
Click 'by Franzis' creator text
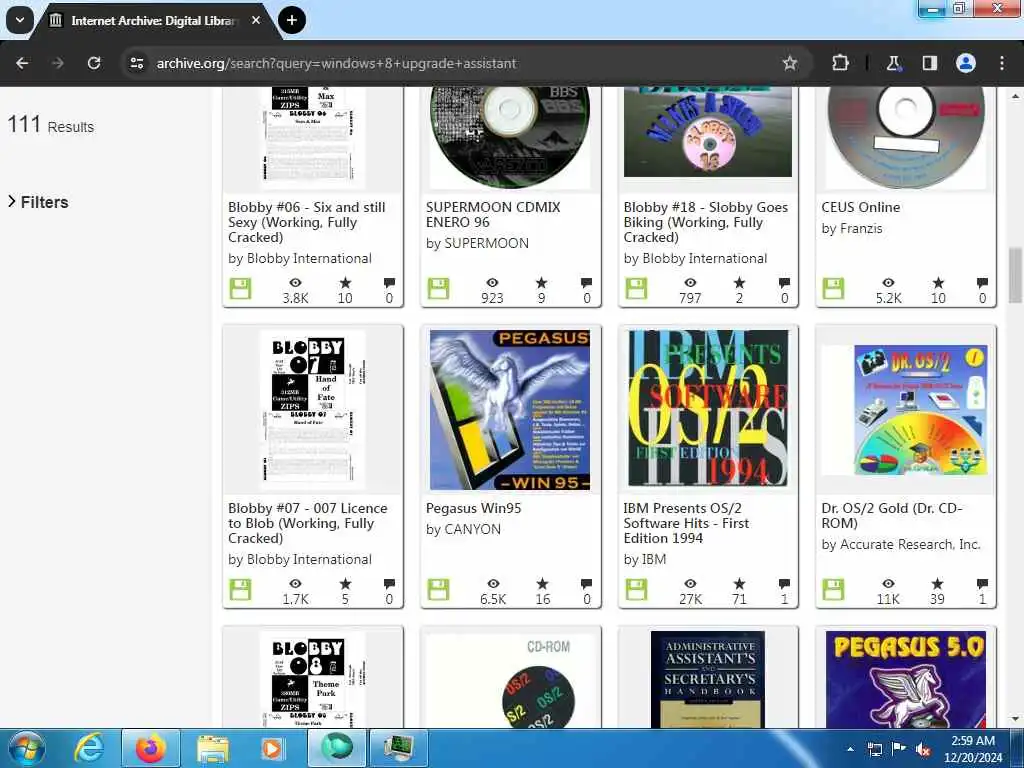point(852,229)
